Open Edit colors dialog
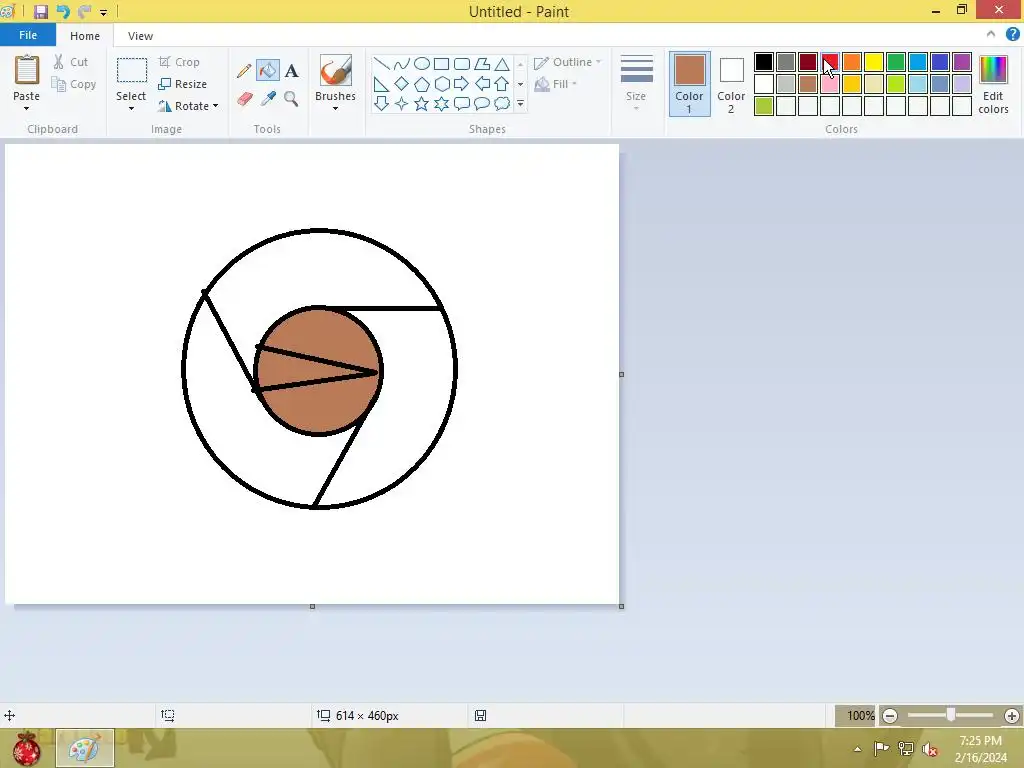 (x=993, y=84)
